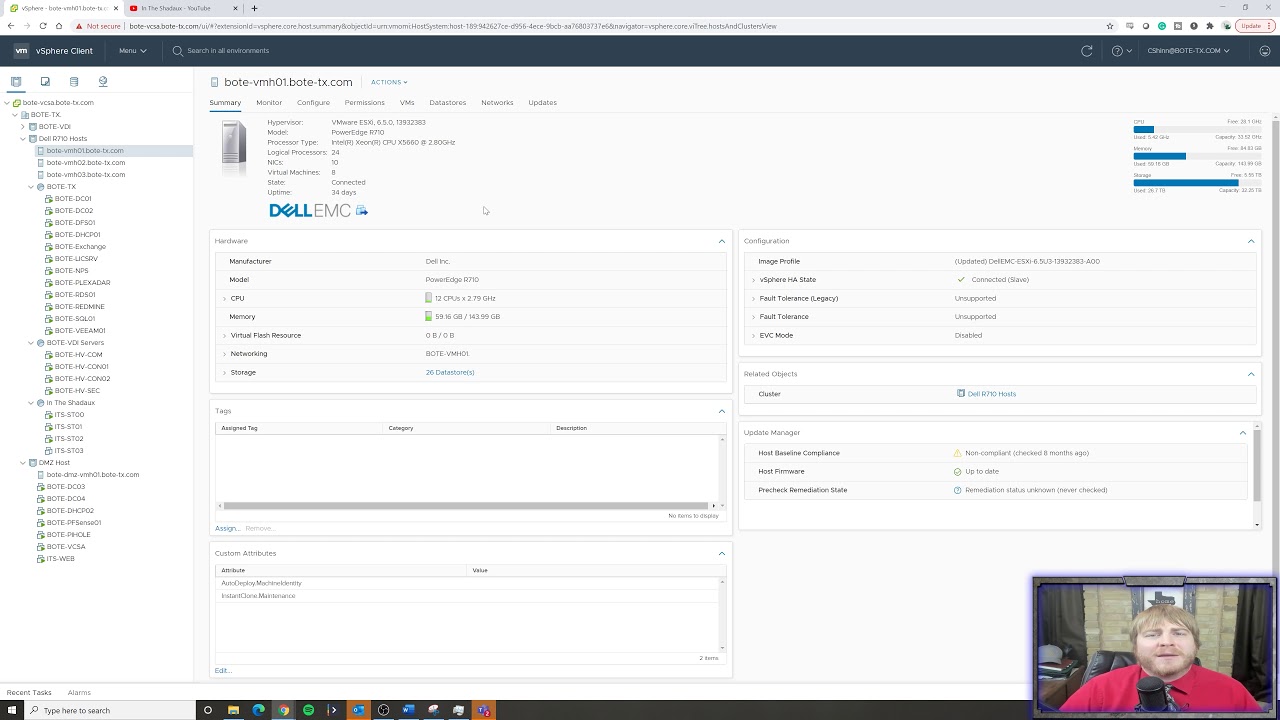Click the host server image thumbnail
Viewport: 1280px width, 720px height.
click(x=234, y=149)
